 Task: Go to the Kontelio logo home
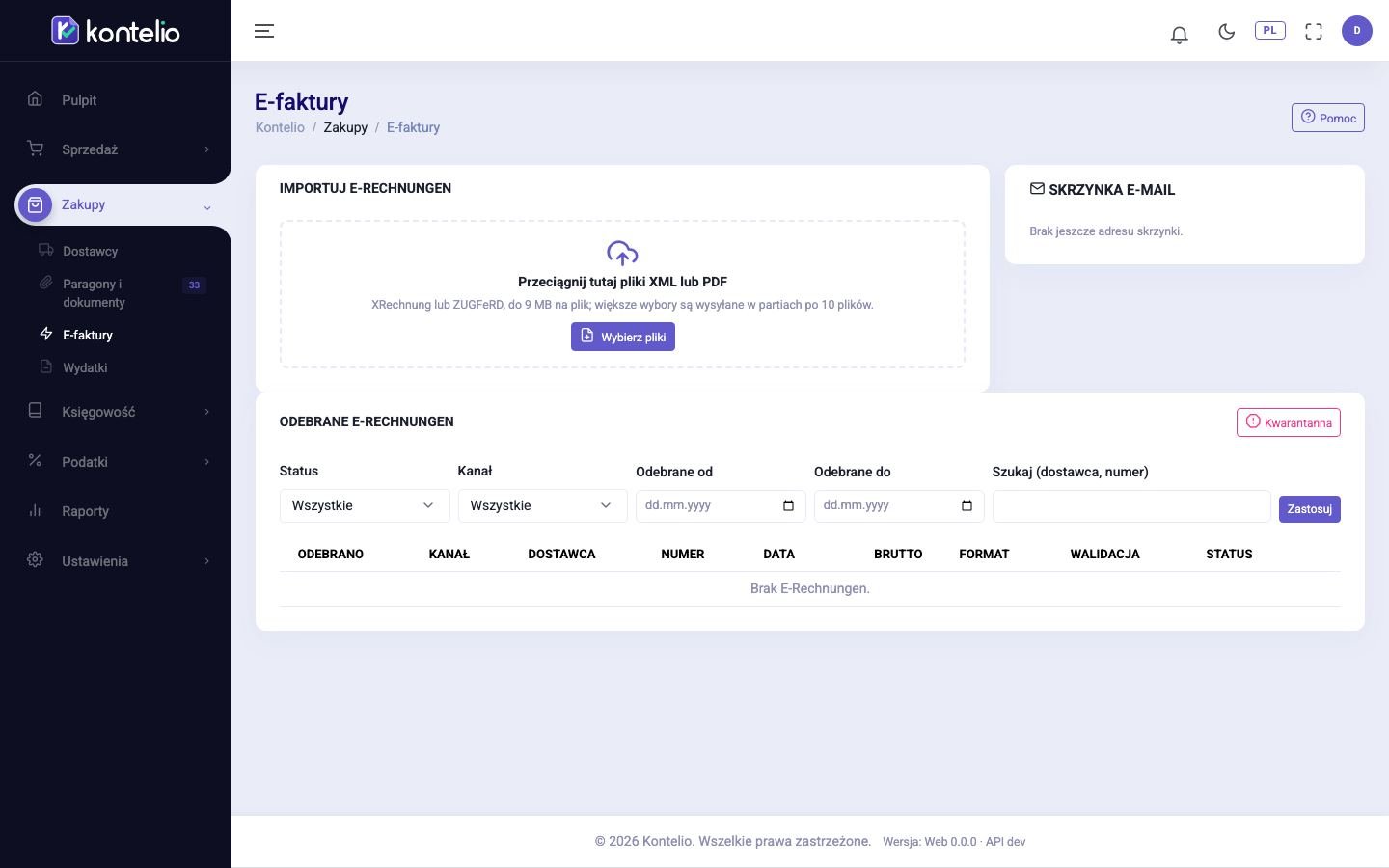[x=116, y=31]
